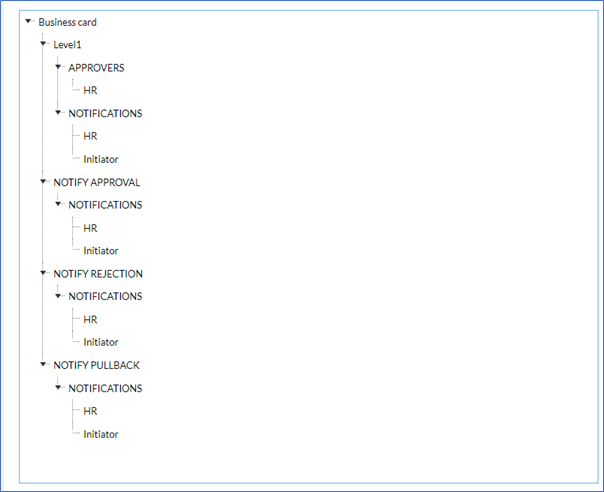Select HR under NOTIFY PULLBACK
Screen dimensions: 604x492
click(90, 411)
